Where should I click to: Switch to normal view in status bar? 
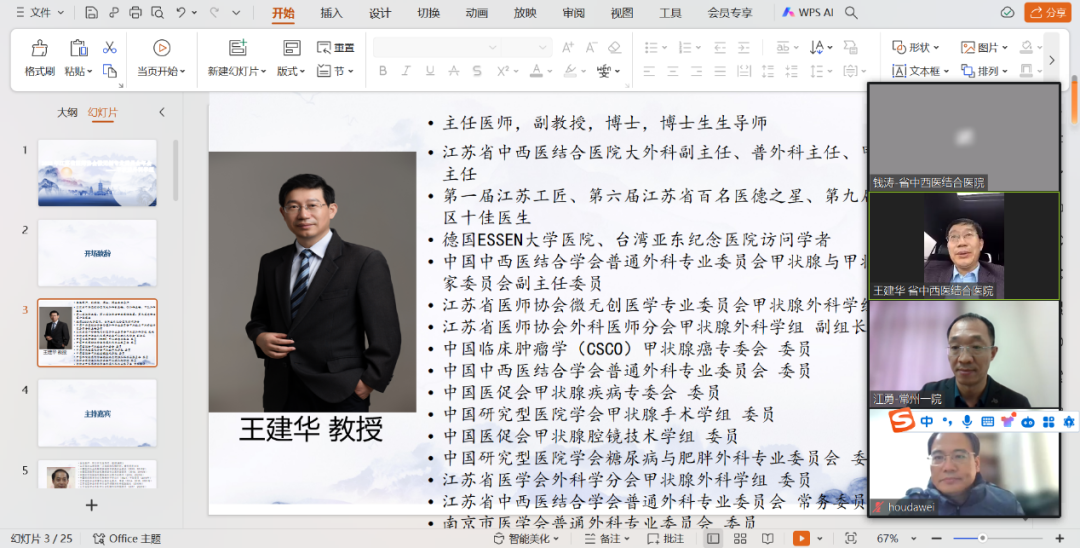pos(712,538)
